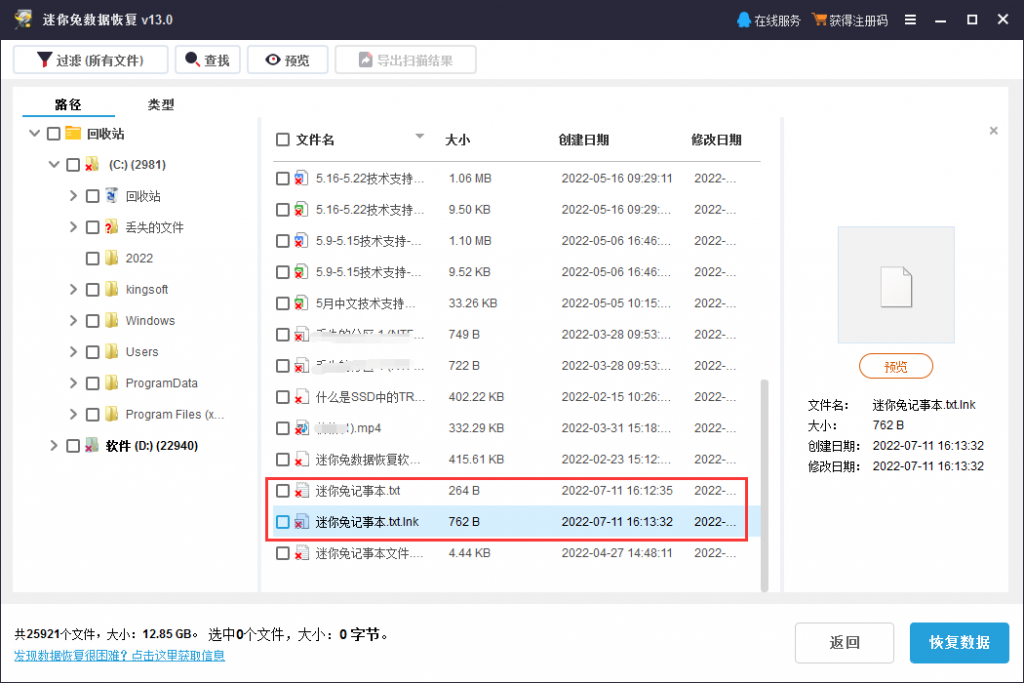Tick the 回收站 root tree checkbox
This screenshot has width=1024, height=683.
(x=54, y=134)
